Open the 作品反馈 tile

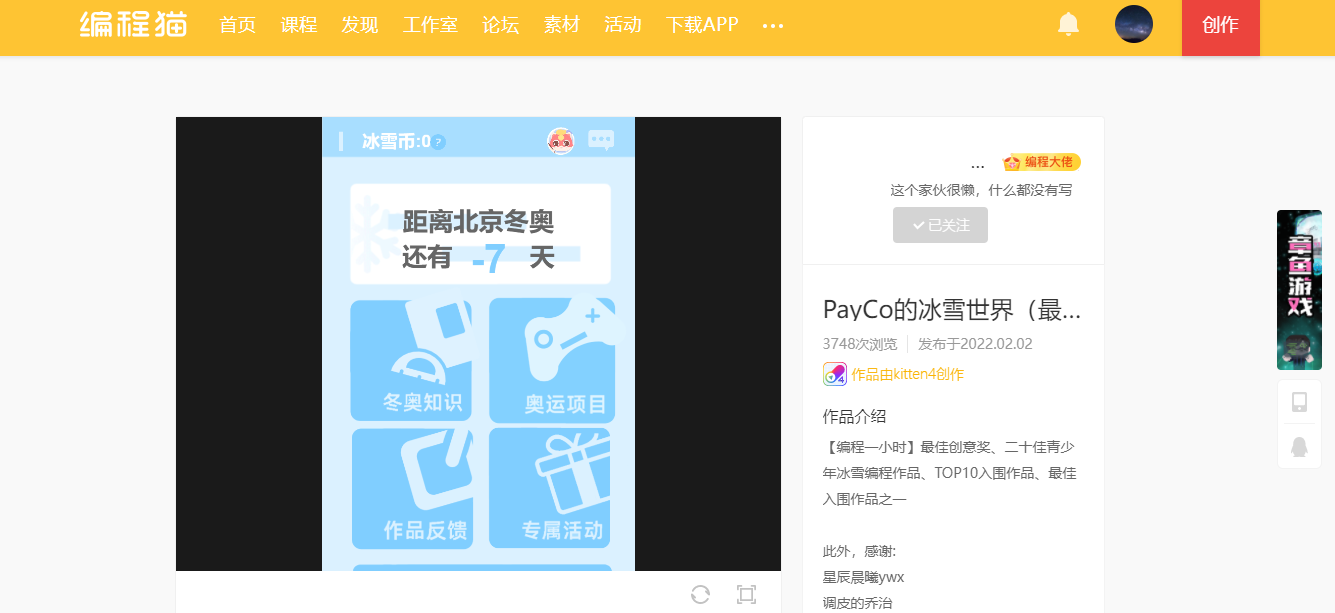coord(412,488)
